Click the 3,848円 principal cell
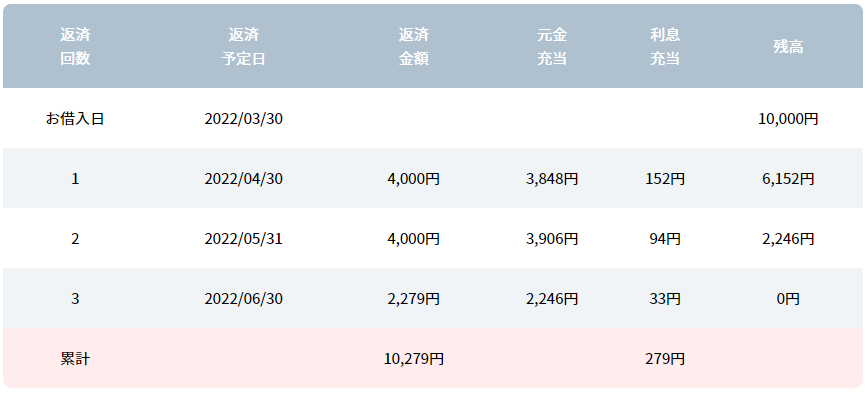The height and width of the screenshot is (393, 868). click(552, 179)
